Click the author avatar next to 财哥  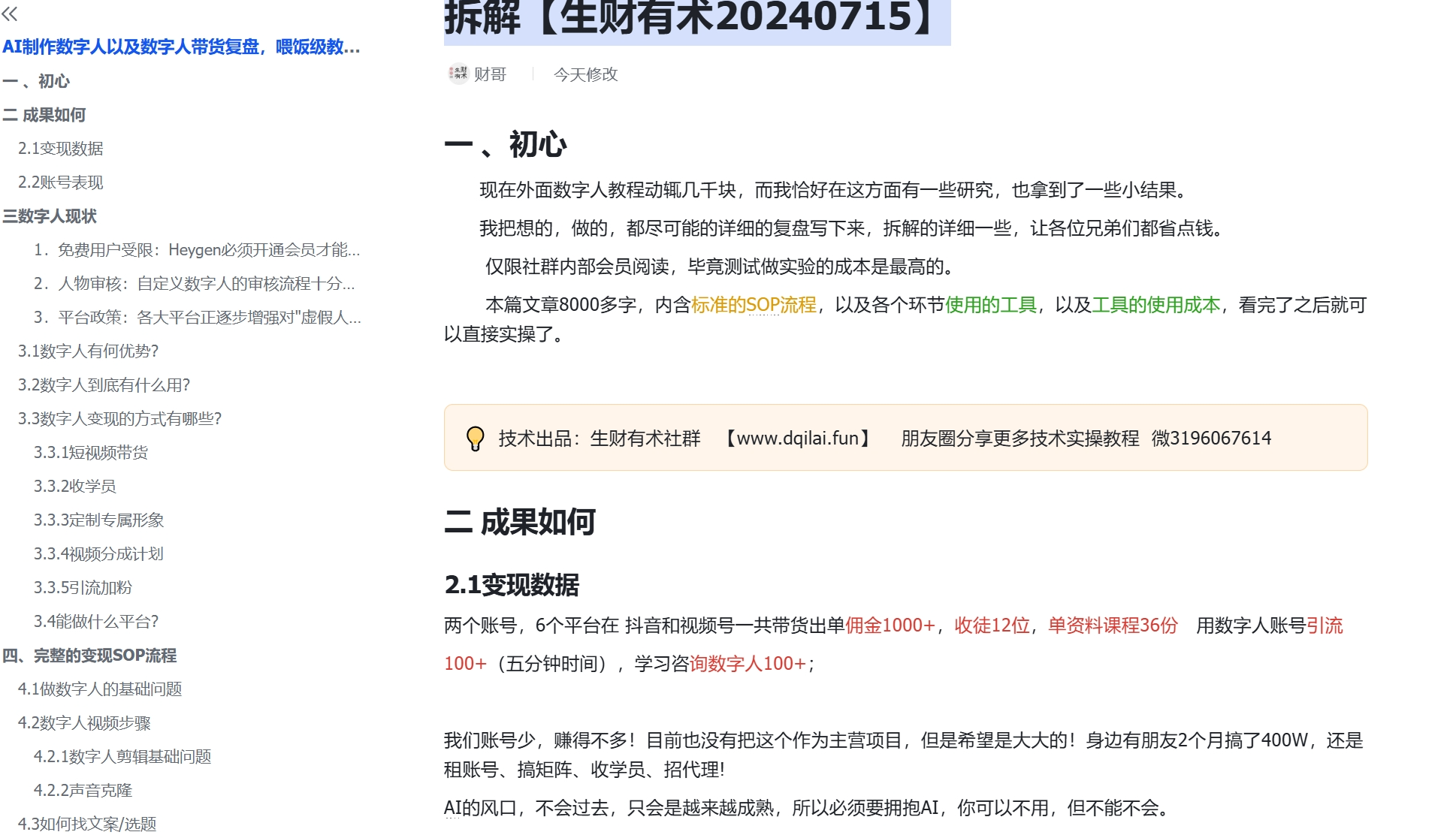coord(458,74)
